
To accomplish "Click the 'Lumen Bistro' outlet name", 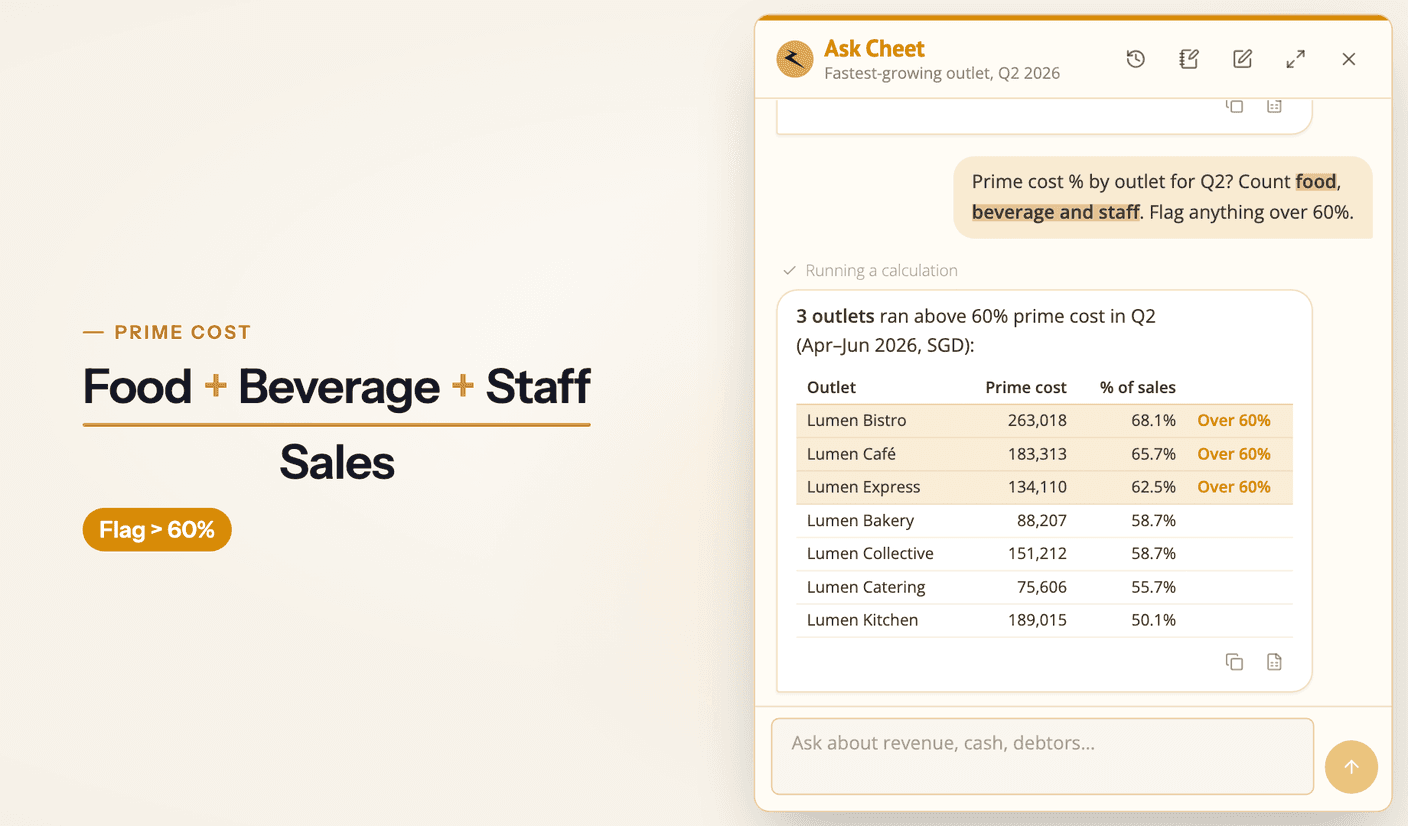I will (x=857, y=421).
